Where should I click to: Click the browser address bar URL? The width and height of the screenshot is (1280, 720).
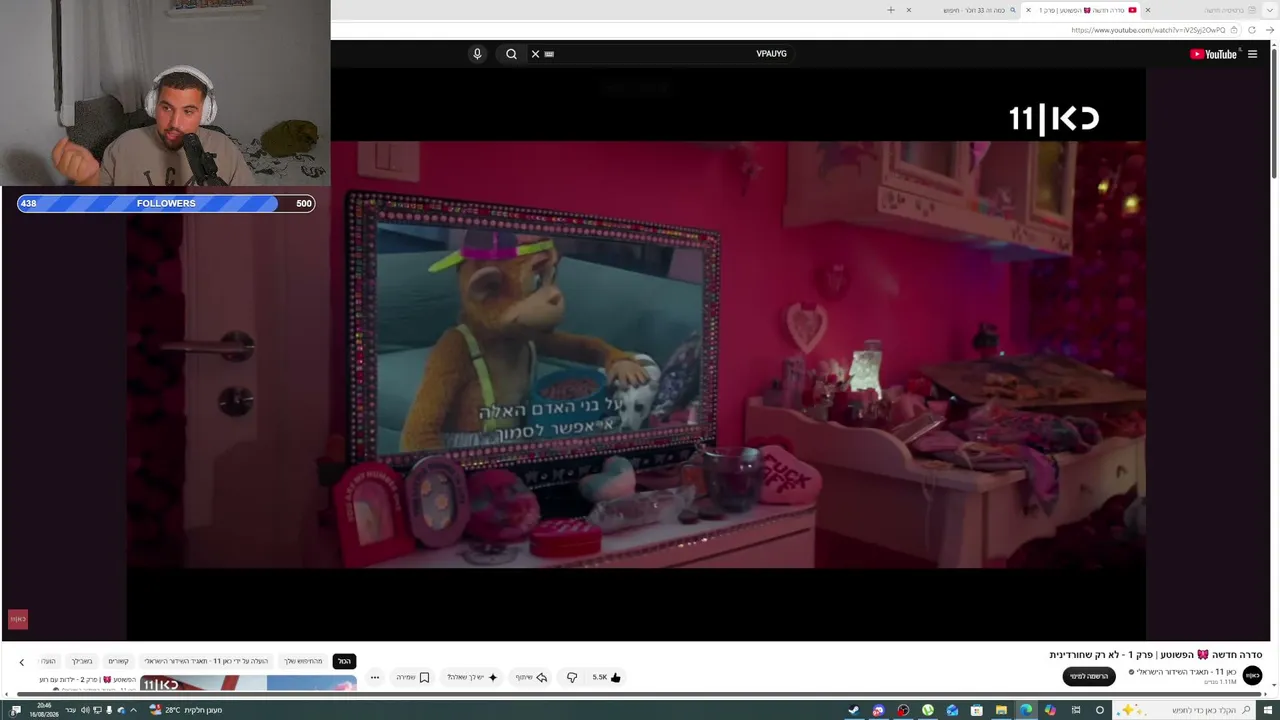tap(1147, 30)
